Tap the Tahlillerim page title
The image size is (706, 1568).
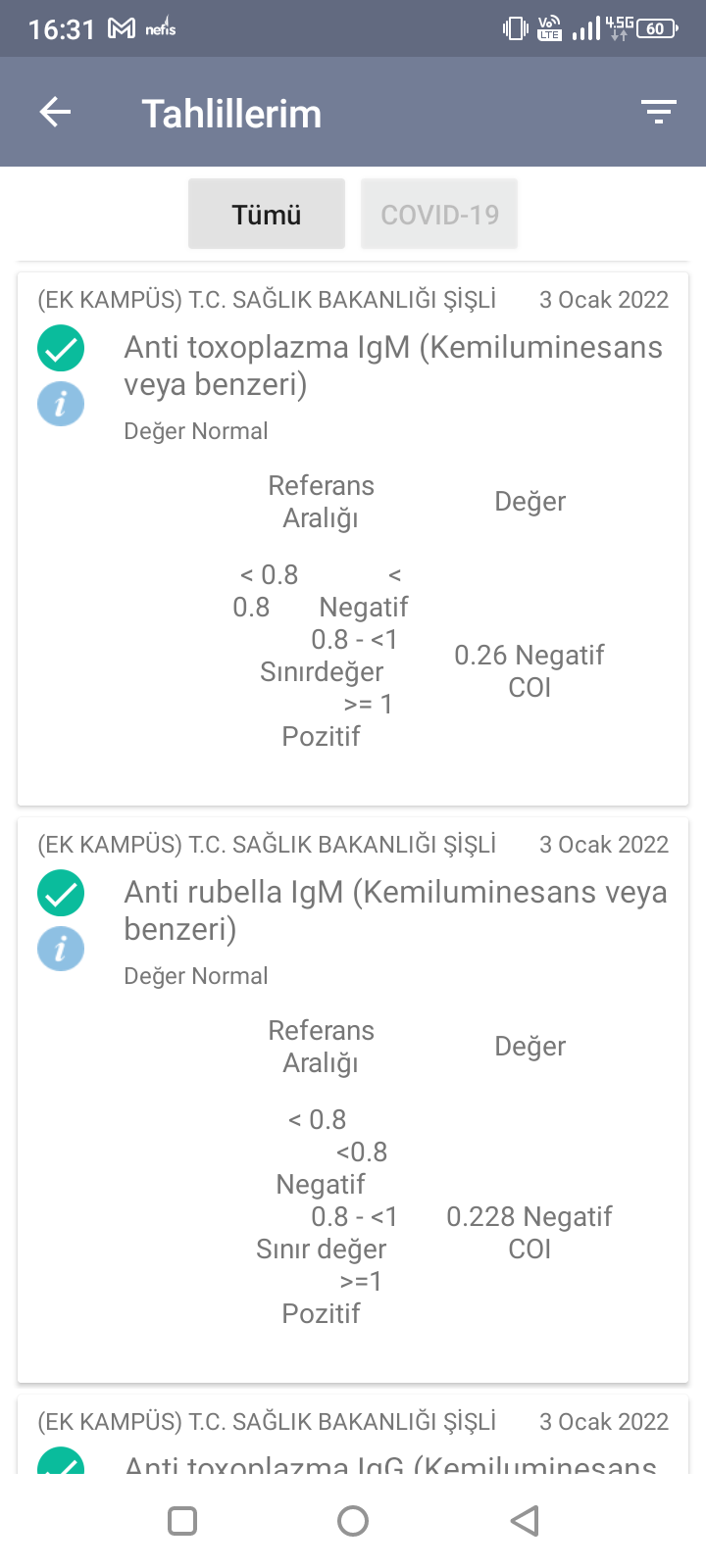tap(231, 114)
